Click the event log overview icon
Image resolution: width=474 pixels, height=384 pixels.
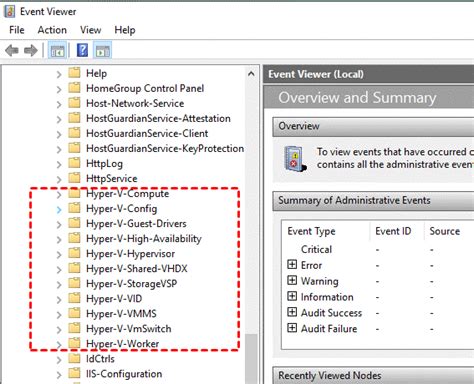(x=295, y=159)
